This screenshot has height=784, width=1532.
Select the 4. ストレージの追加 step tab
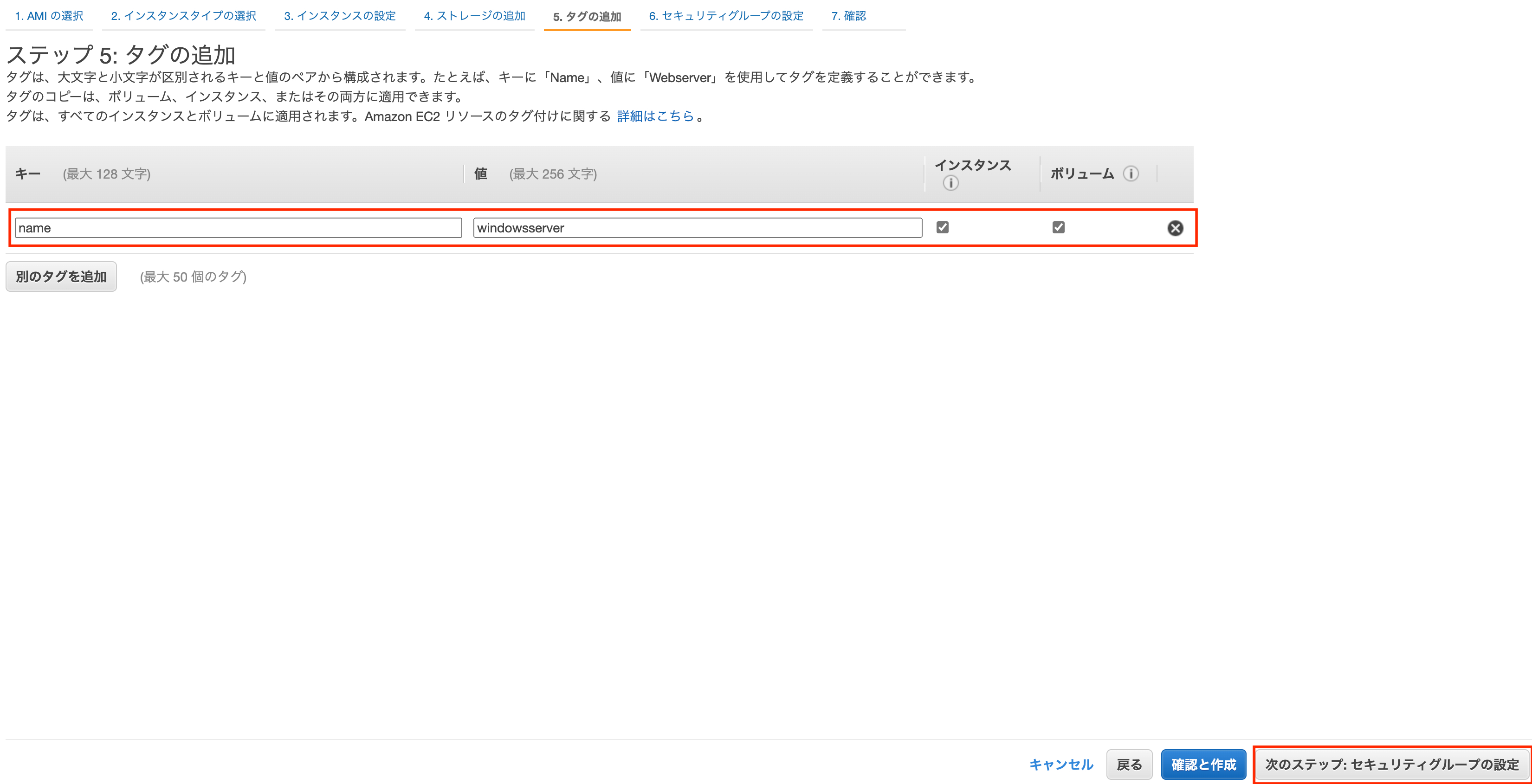(474, 16)
